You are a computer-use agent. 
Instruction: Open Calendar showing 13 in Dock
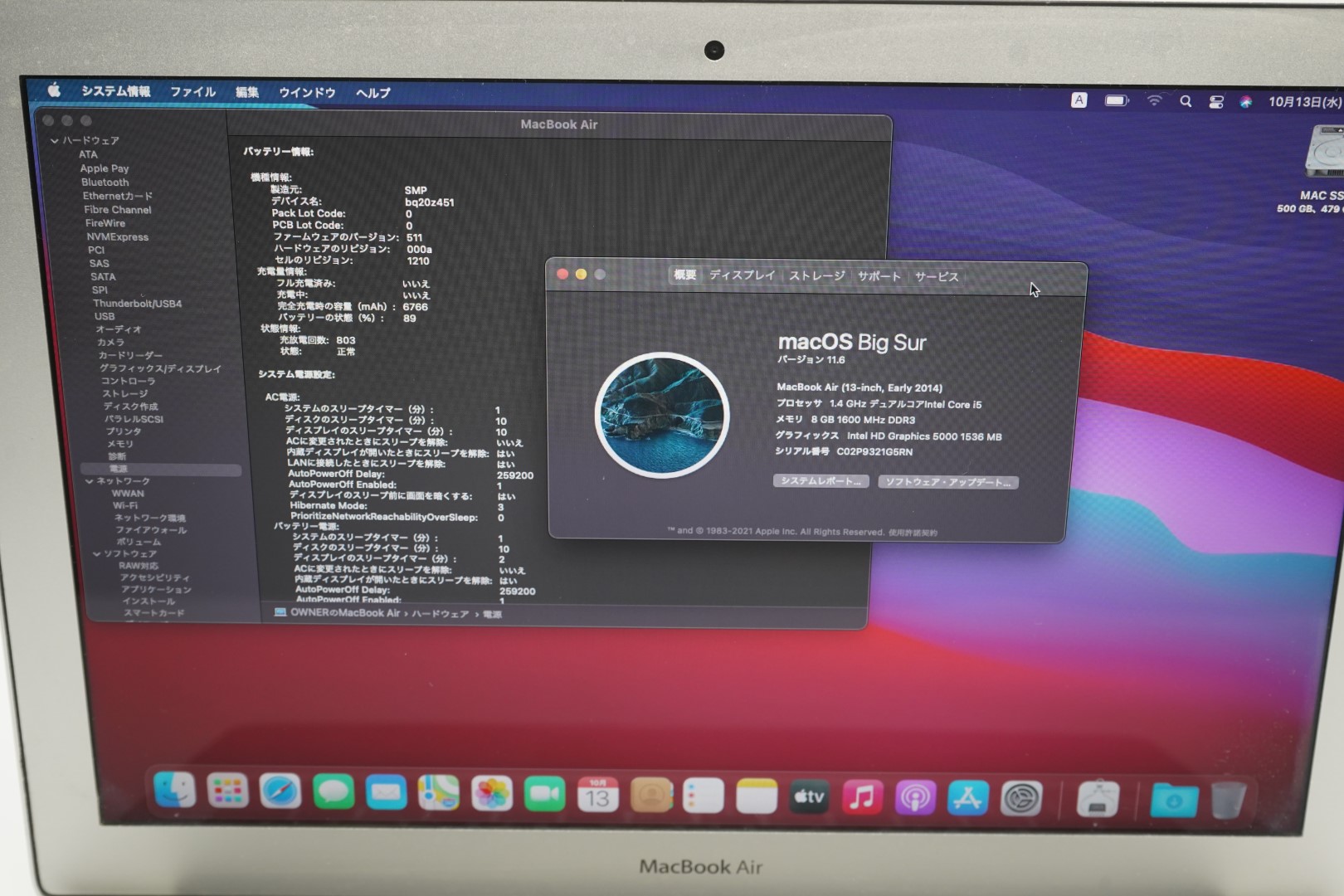pos(597,796)
